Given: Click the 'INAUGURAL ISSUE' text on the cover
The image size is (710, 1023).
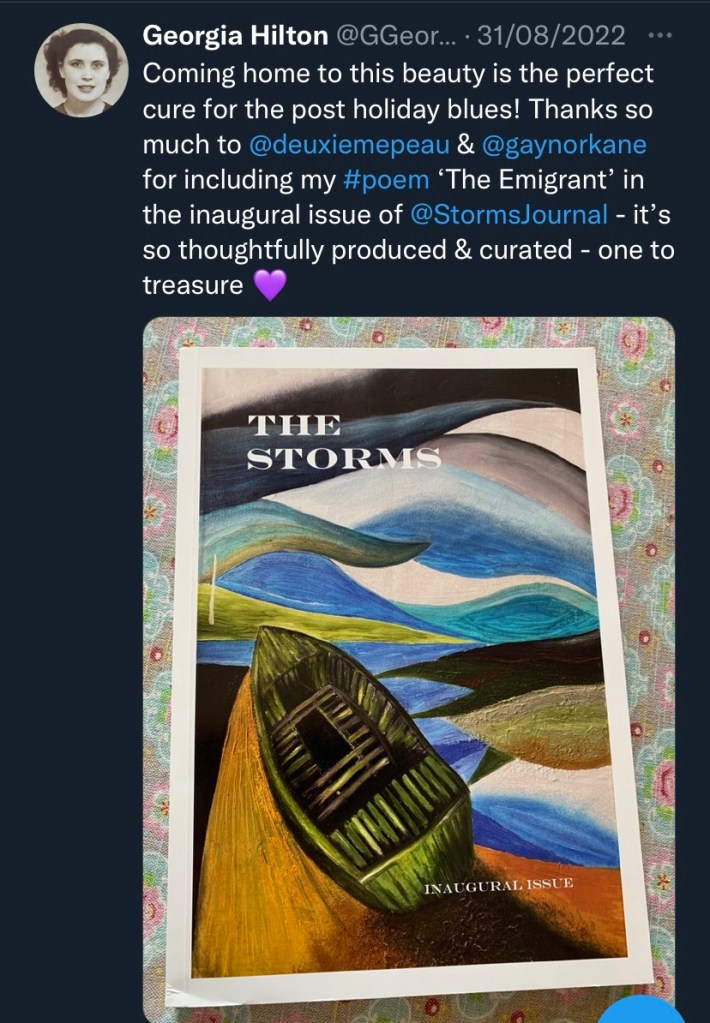Looking at the screenshot, I should pos(497,886).
